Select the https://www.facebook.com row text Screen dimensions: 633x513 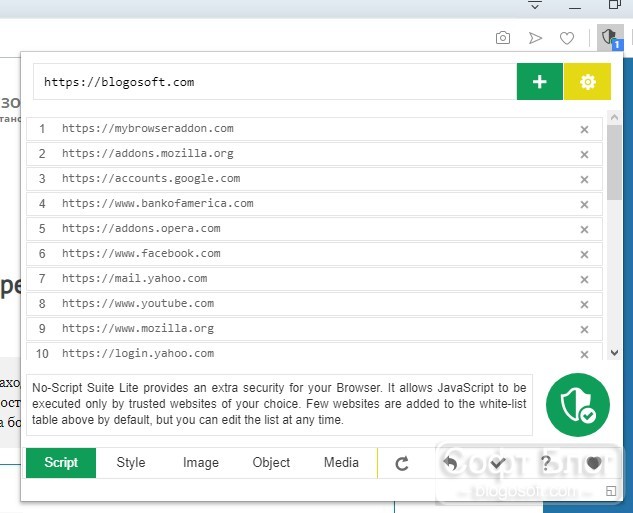pyautogui.click(x=141, y=254)
